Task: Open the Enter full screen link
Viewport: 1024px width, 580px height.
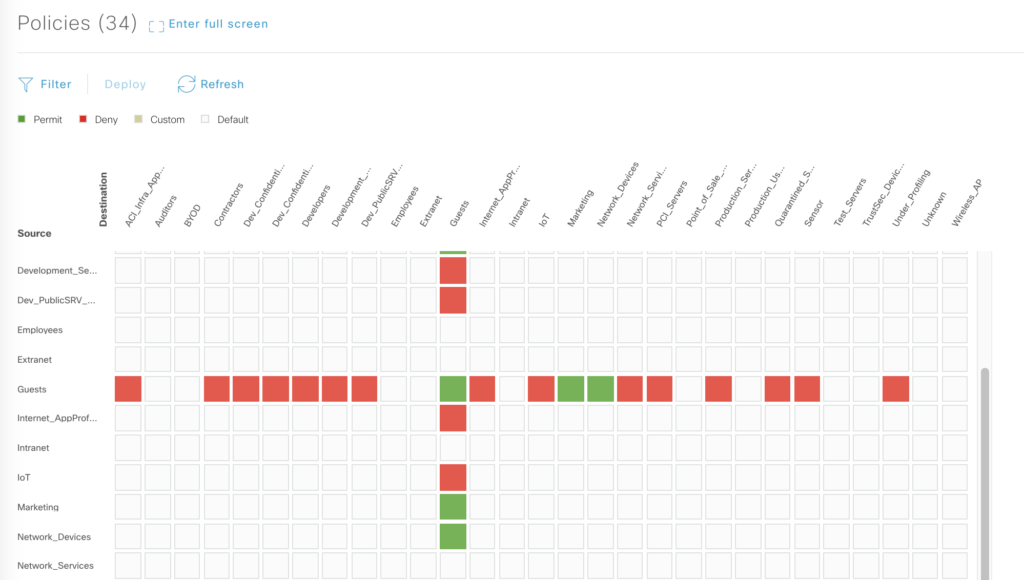Action: pyautogui.click(x=218, y=24)
